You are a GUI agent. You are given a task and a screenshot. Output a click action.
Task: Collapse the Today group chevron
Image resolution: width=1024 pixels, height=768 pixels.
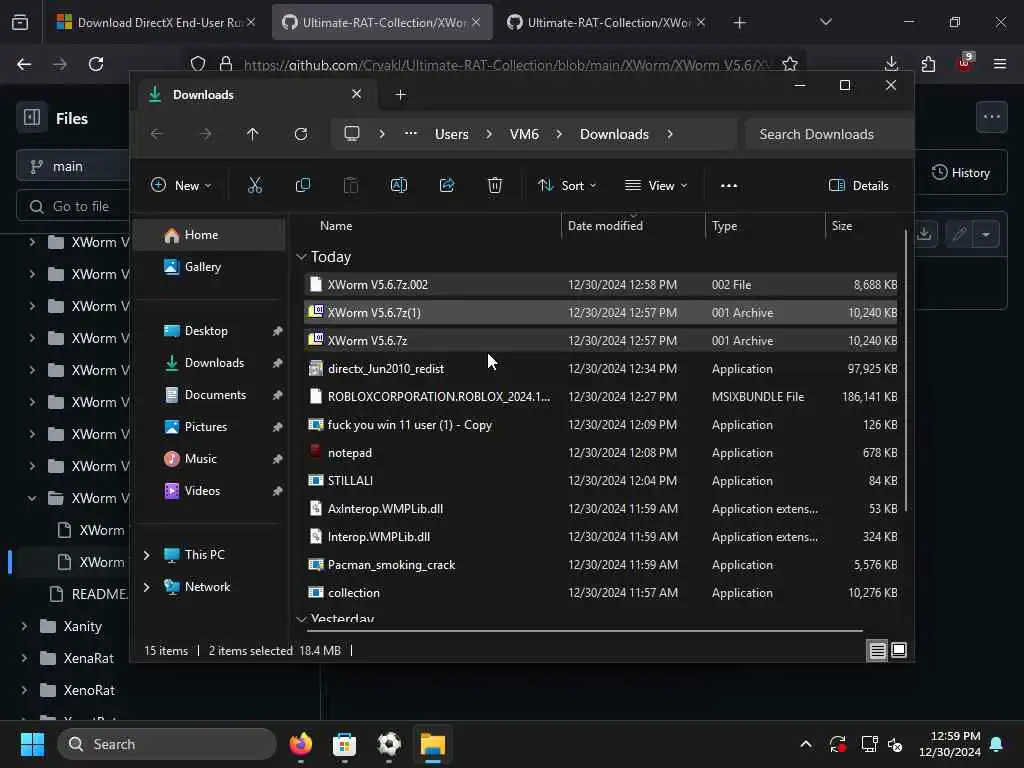[301, 257]
